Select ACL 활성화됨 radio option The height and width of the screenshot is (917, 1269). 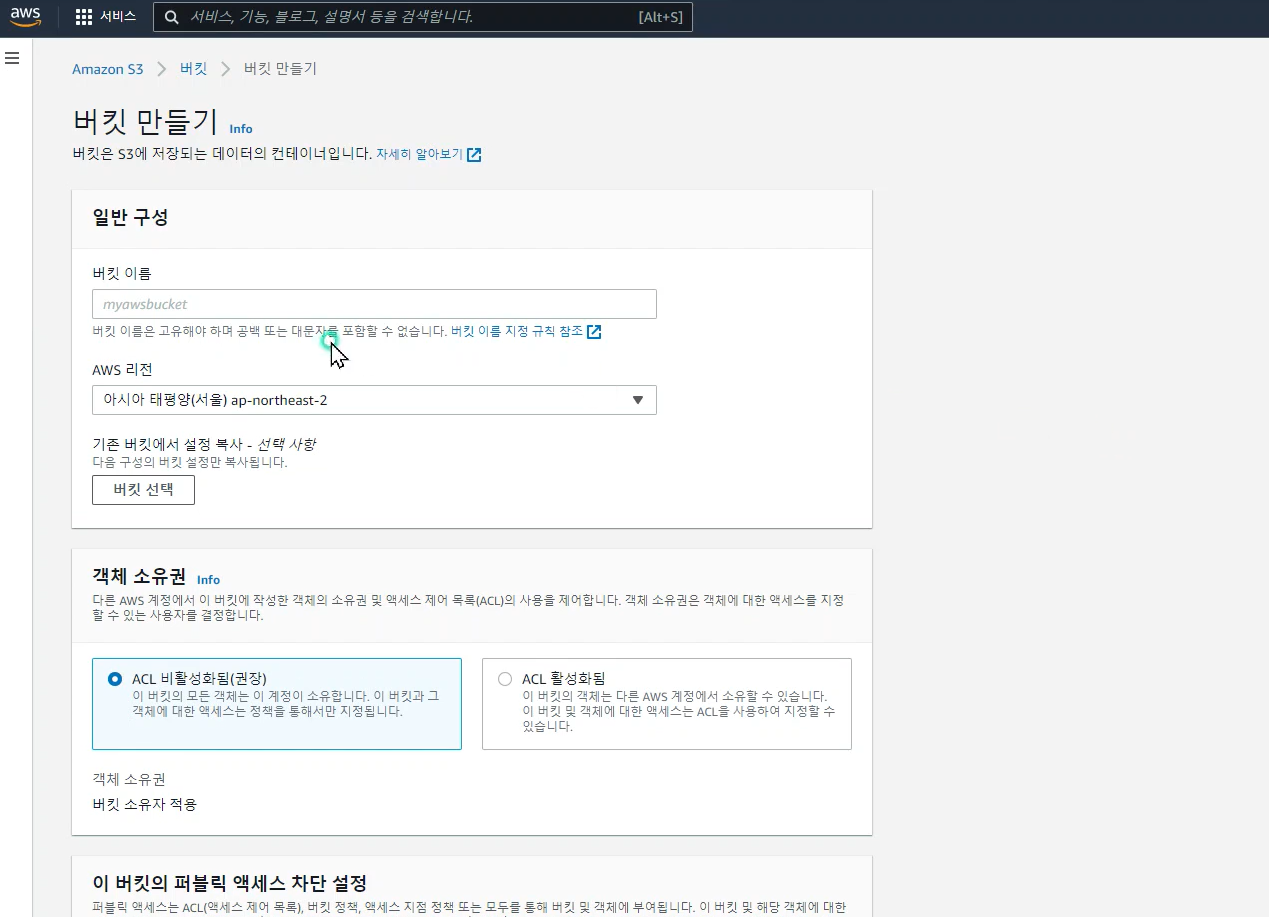tap(505, 679)
